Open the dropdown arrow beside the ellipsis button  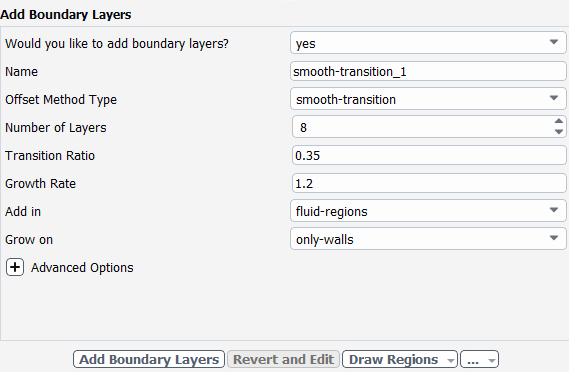pyautogui.click(x=492, y=360)
